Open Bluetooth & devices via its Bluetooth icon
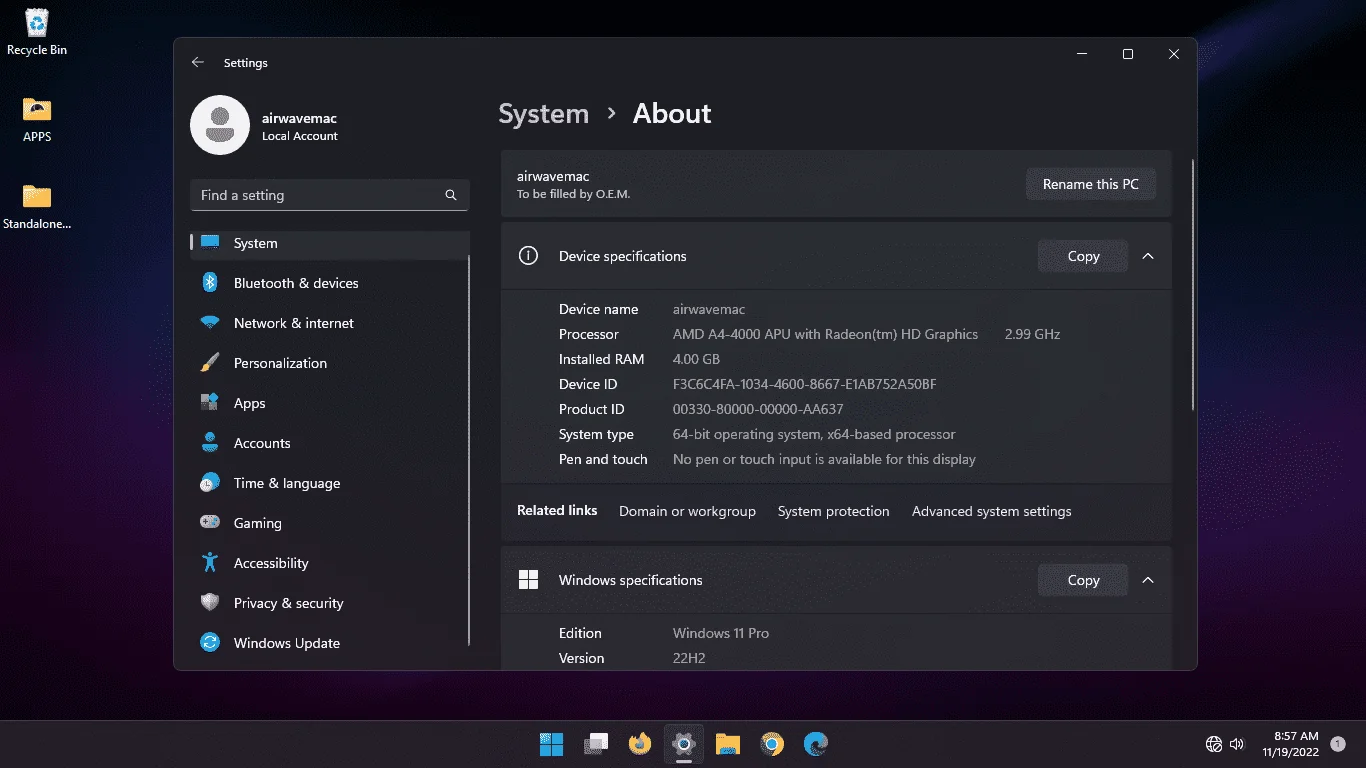The image size is (1366, 768). pyautogui.click(x=210, y=283)
